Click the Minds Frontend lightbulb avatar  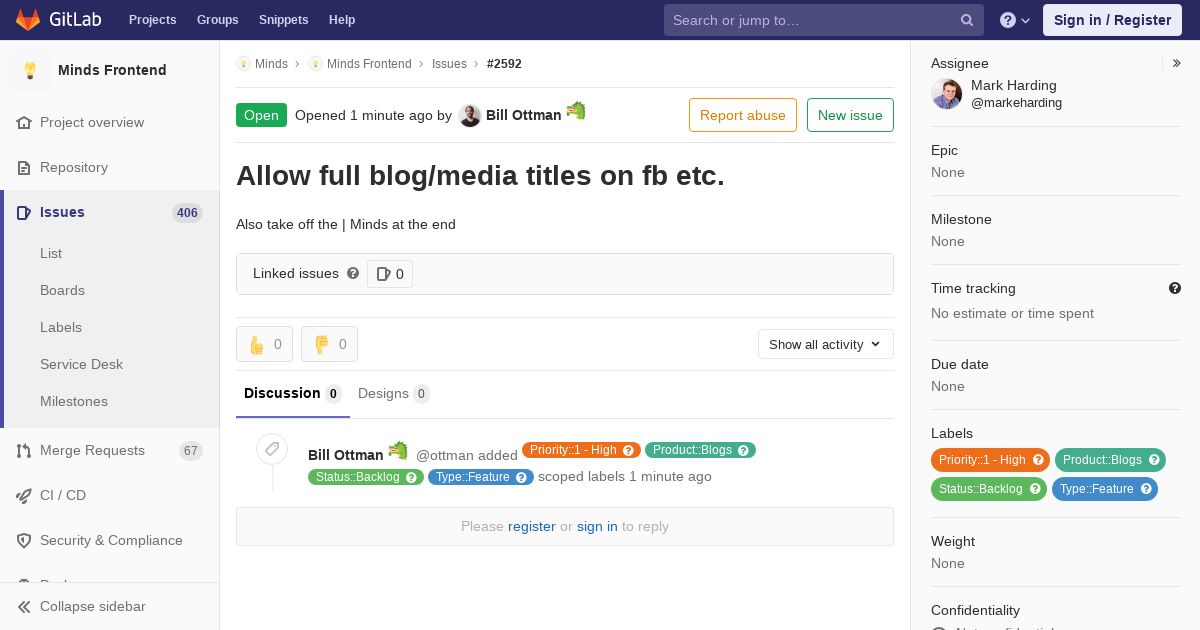(30, 70)
